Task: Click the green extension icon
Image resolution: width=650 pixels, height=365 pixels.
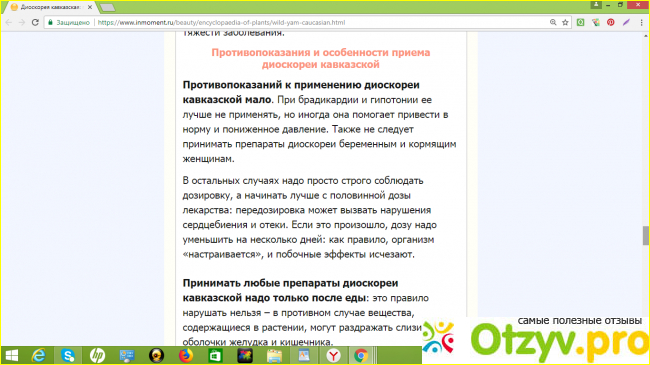Action: click(x=580, y=22)
